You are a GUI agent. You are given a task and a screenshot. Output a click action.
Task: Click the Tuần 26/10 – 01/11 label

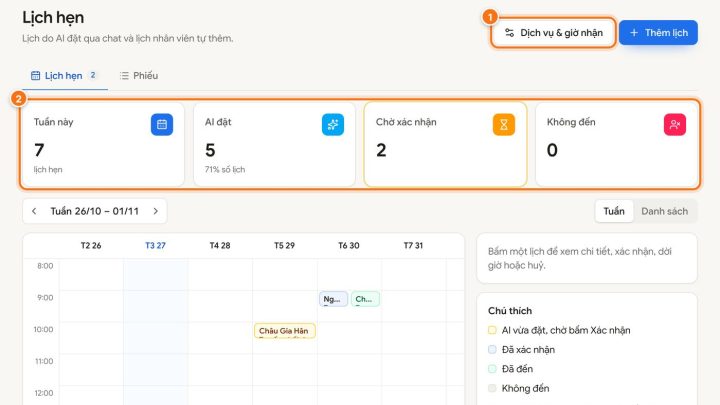click(x=95, y=211)
